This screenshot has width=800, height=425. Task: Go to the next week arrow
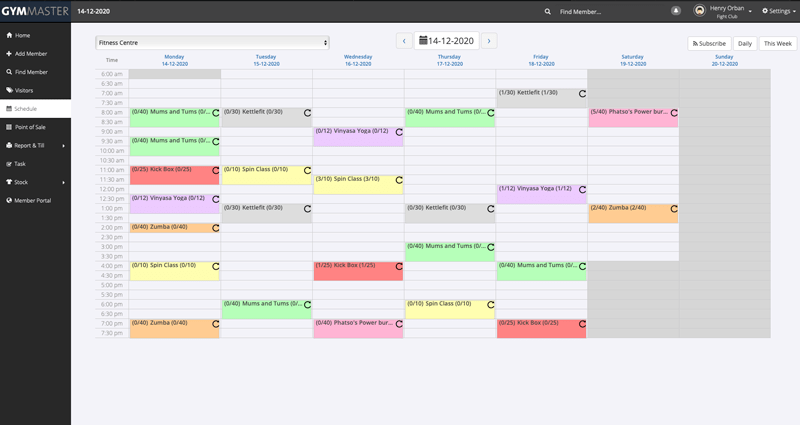coord(489,41)
